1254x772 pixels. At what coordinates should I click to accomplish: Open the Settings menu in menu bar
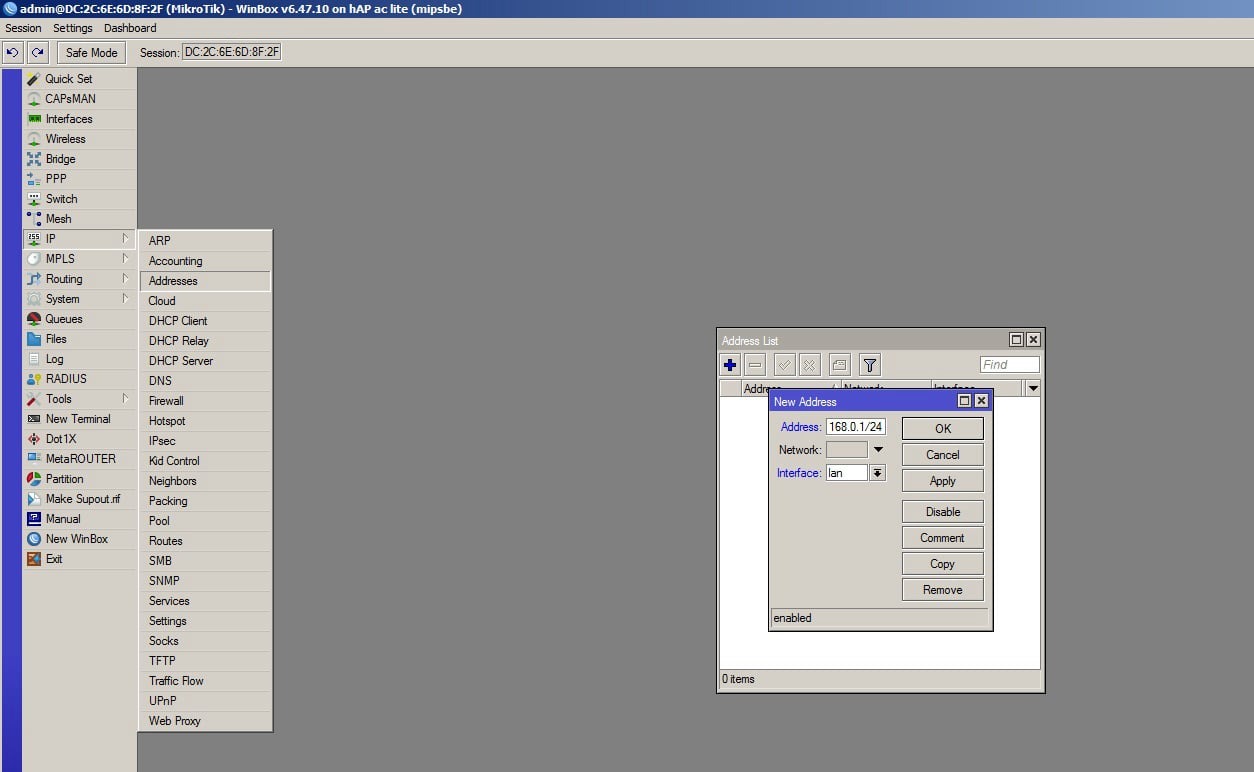point(72,28)
